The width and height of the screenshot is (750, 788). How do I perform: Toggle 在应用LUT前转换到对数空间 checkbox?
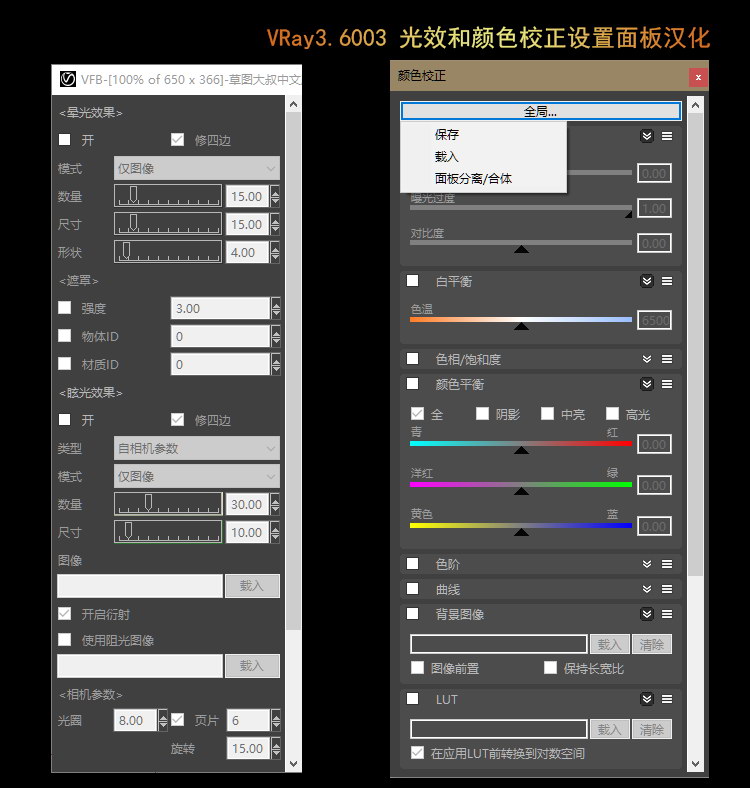pyautogui.click(x=417, y=753)
